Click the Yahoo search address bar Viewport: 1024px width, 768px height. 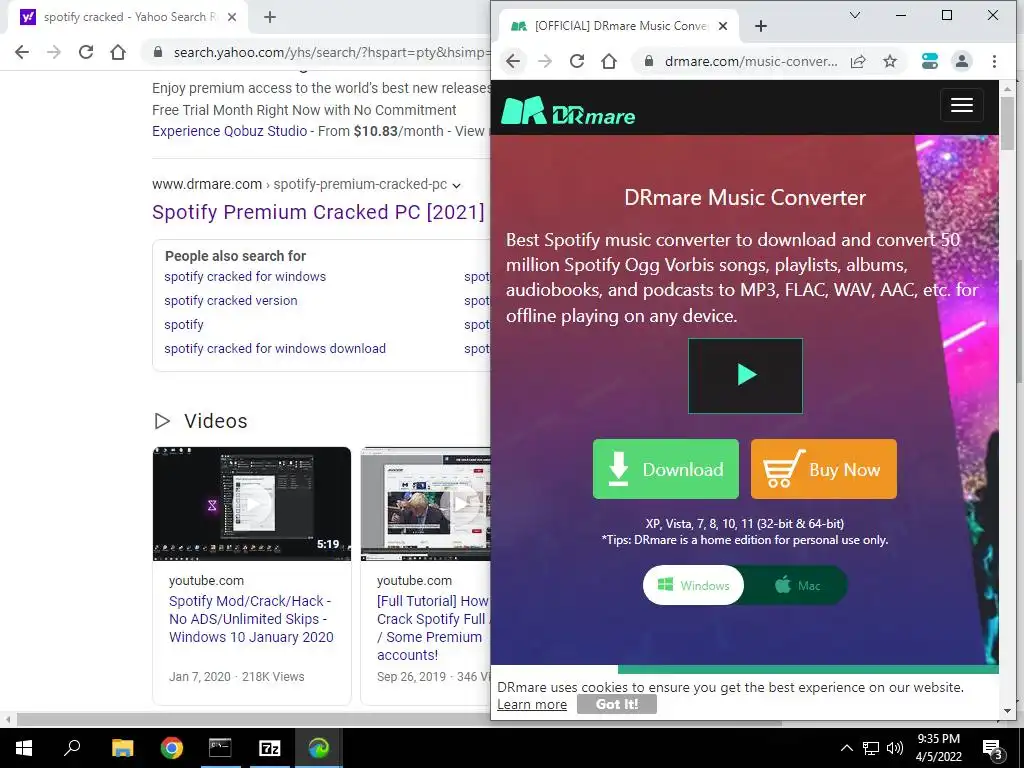[x=331, y=52]
